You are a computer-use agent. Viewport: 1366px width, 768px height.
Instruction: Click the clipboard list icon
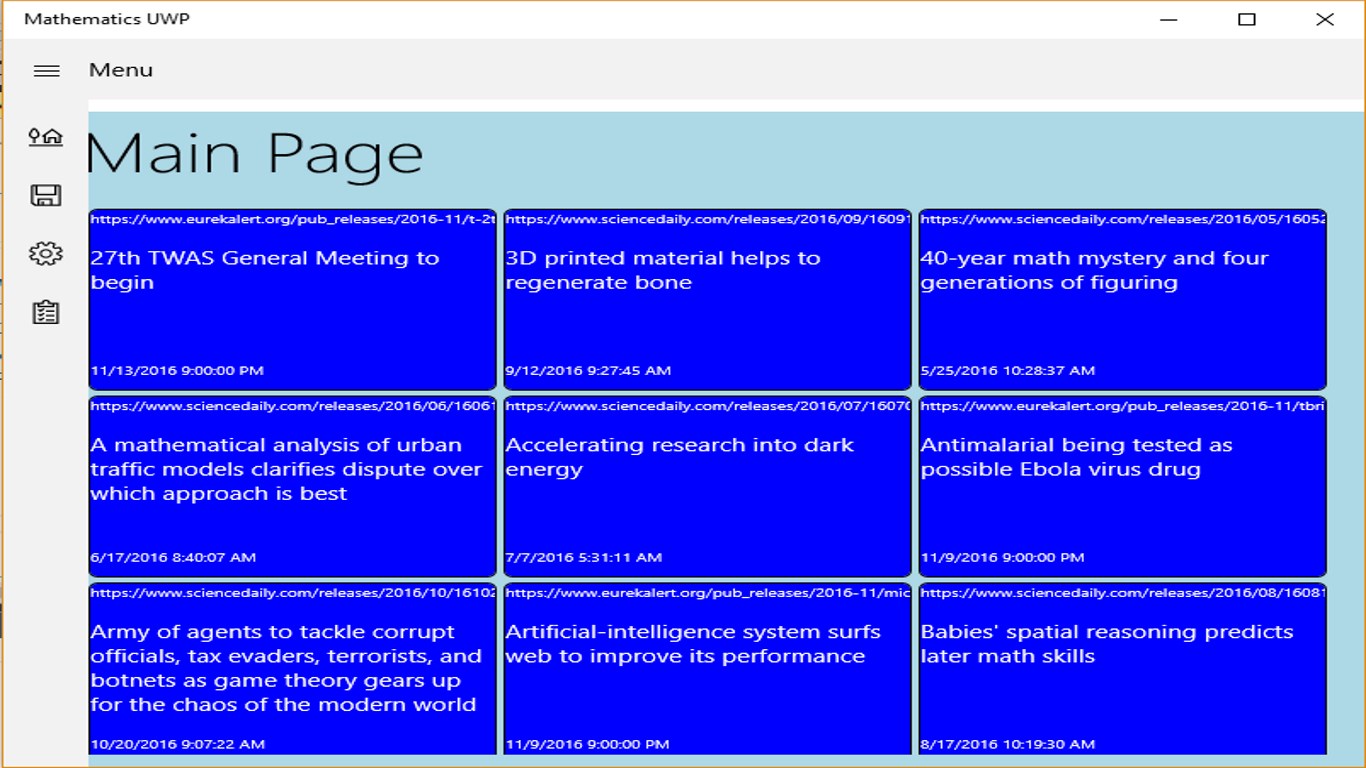click(x=46, y=313)
